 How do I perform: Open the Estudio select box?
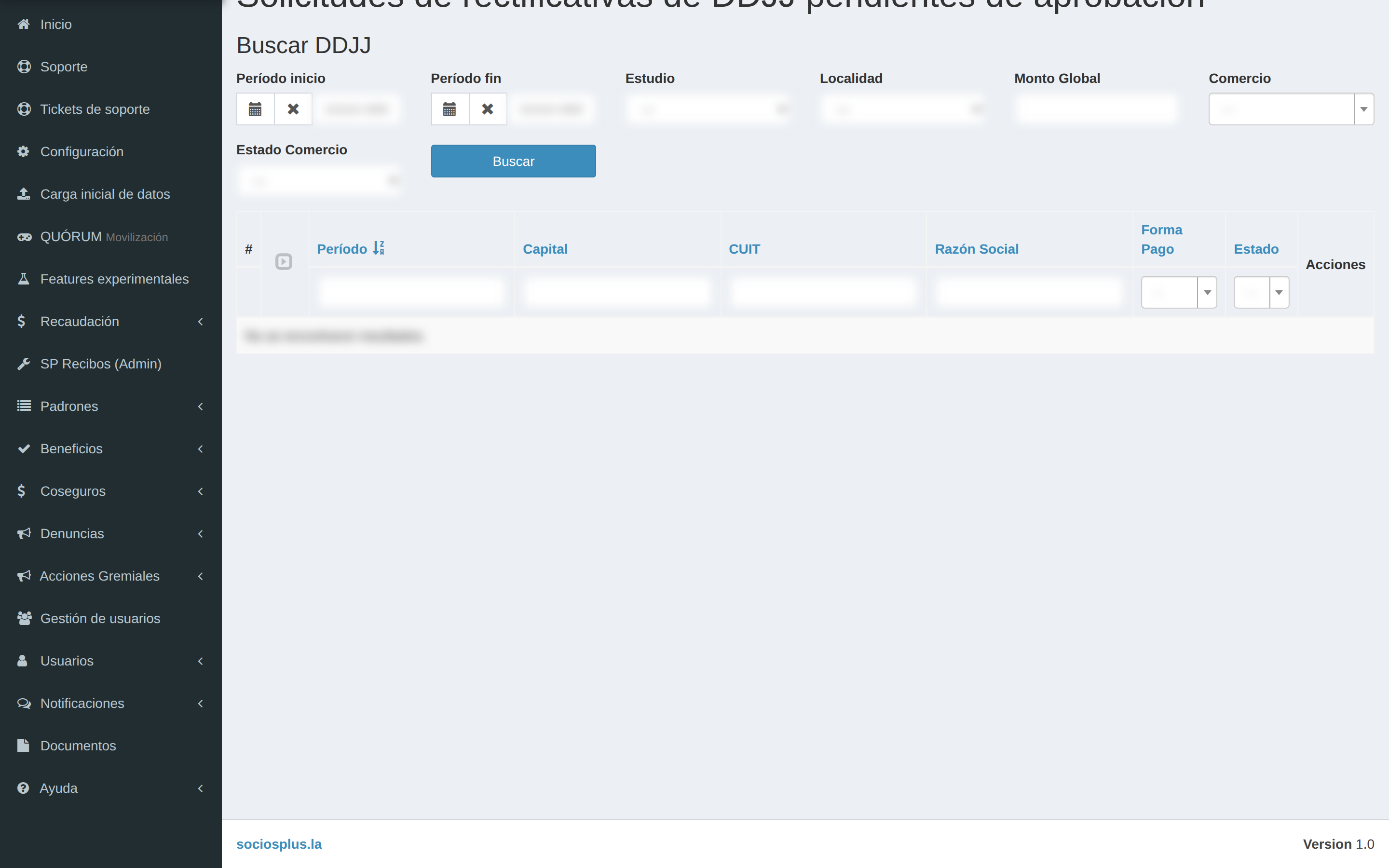click(x=707, y=109)
